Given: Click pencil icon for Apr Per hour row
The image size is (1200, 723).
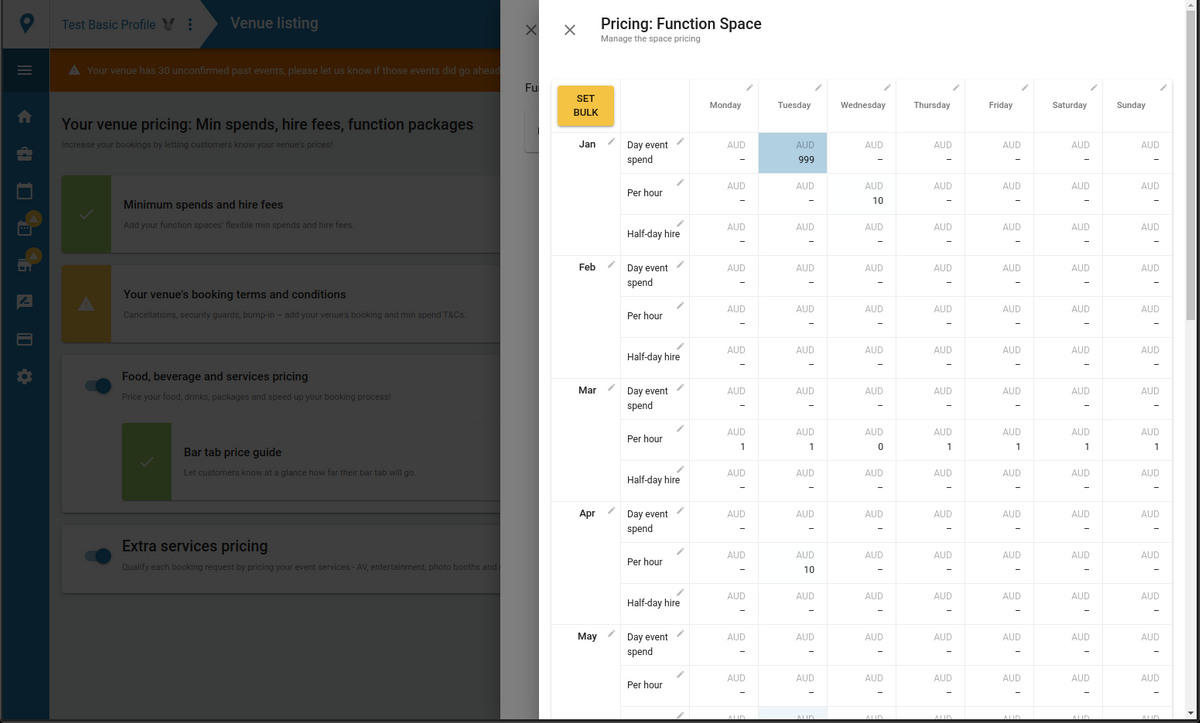Looking at the screenshot, I should (680, 552).
